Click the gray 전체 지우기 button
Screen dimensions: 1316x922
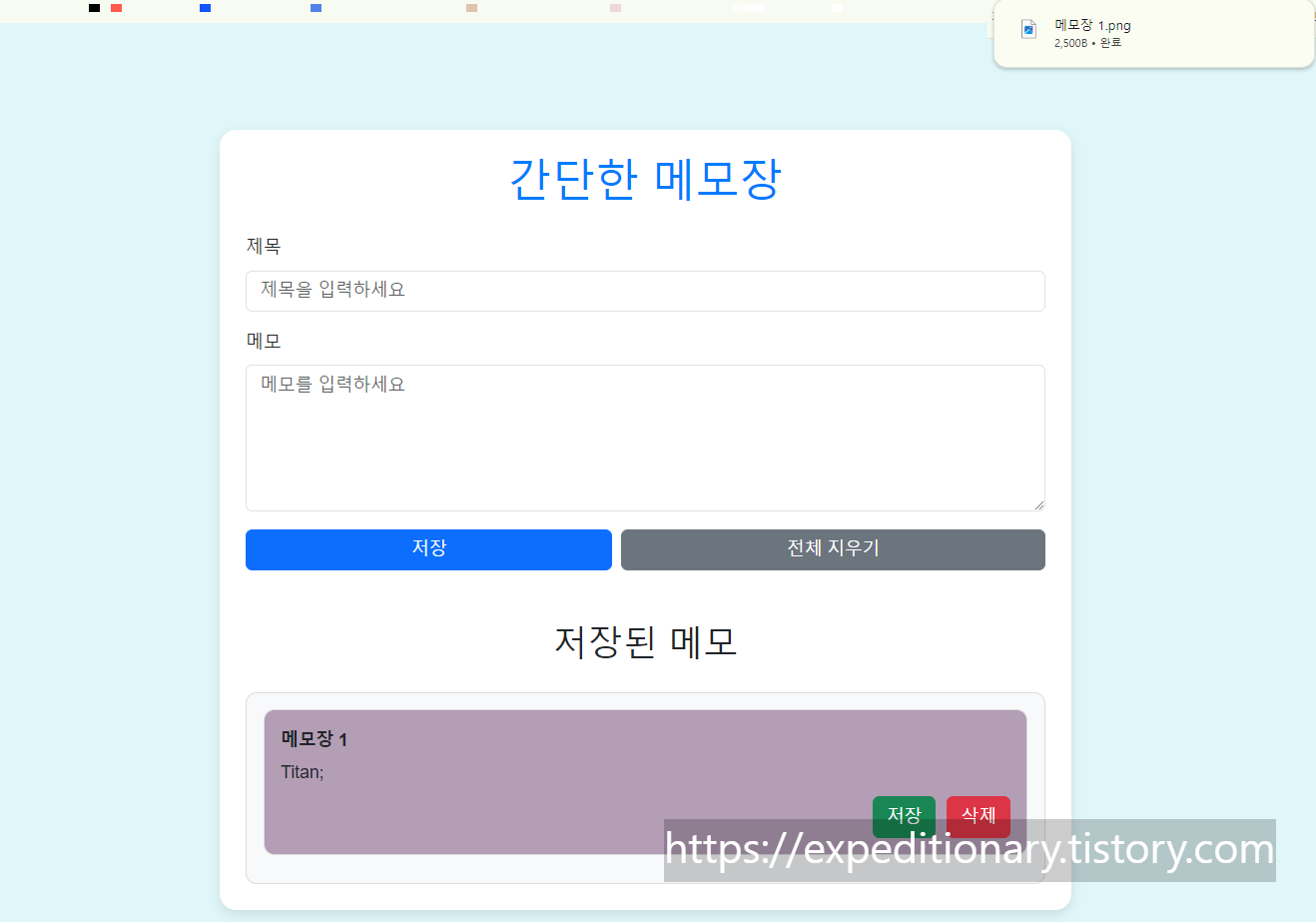(x=833, y=549)
